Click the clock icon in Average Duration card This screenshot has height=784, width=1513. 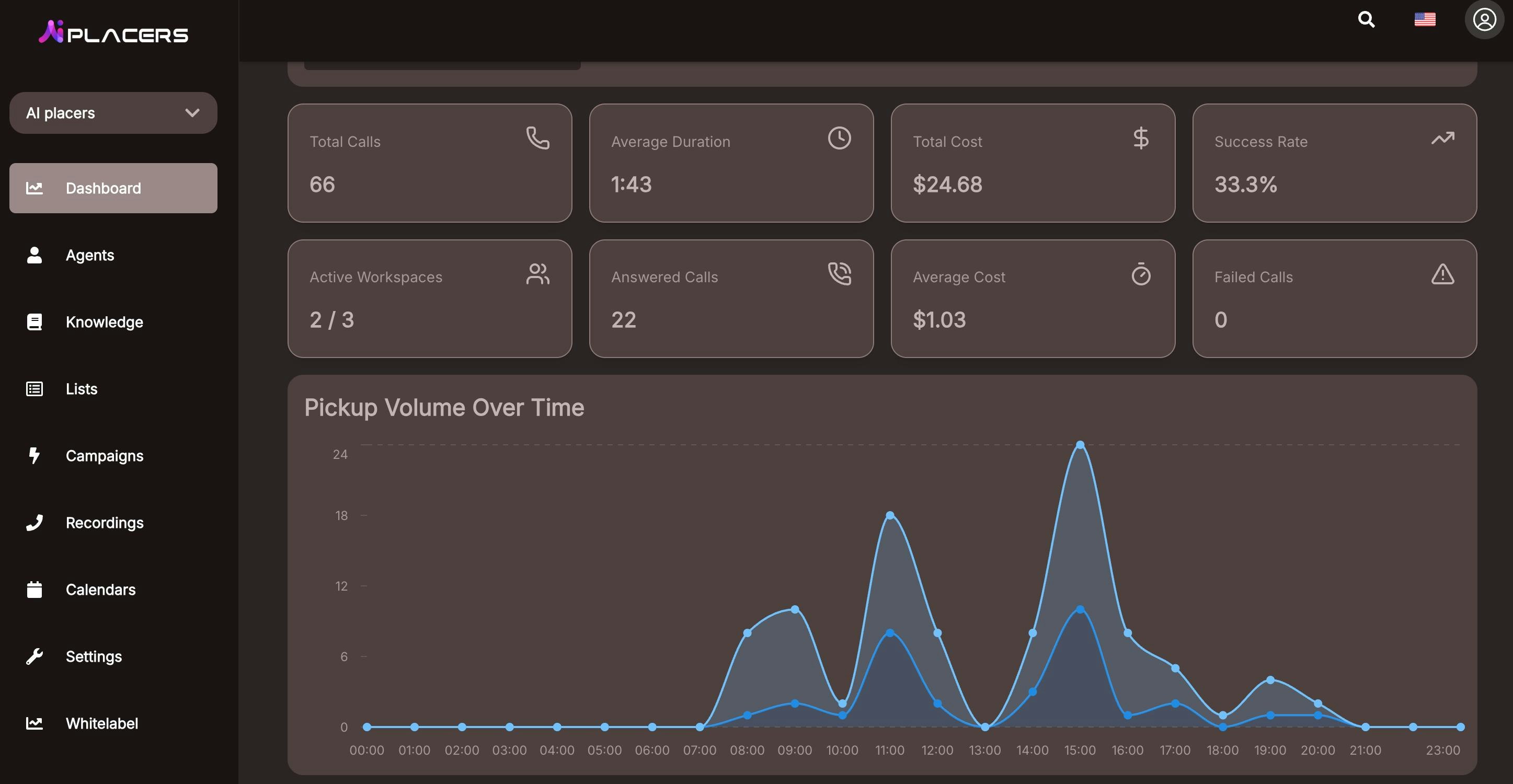click(x=839, y=138)
